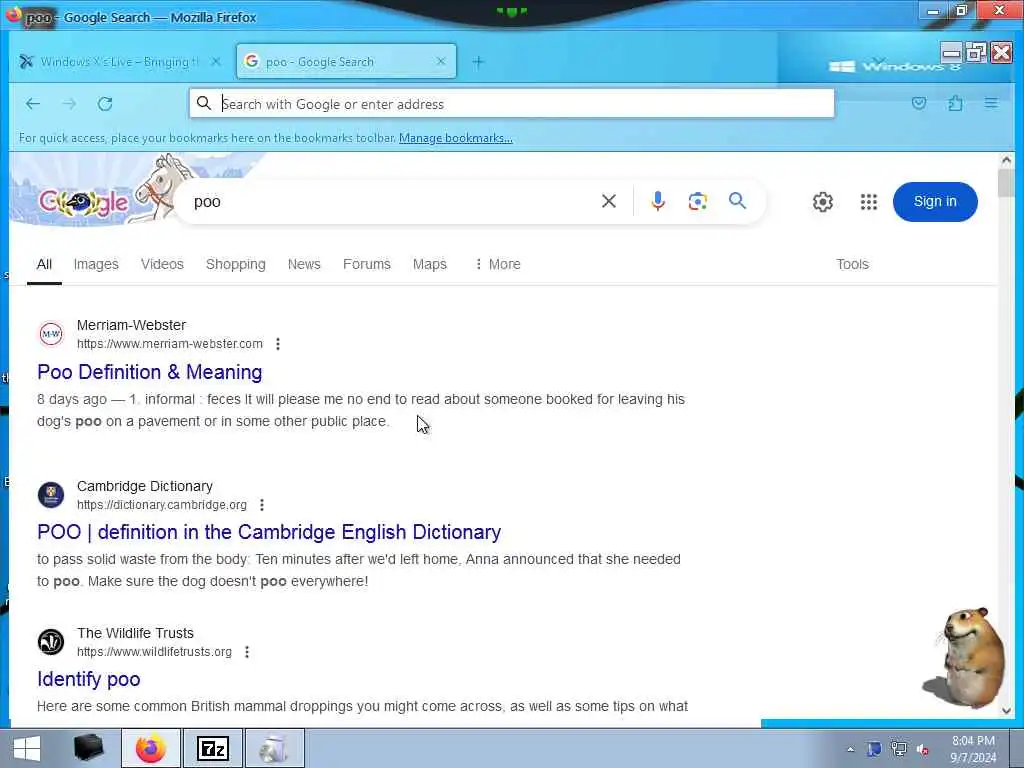Switch to Forums results
The height and width of the screenshot is (768, 1024).
click(x=367, y=264)
